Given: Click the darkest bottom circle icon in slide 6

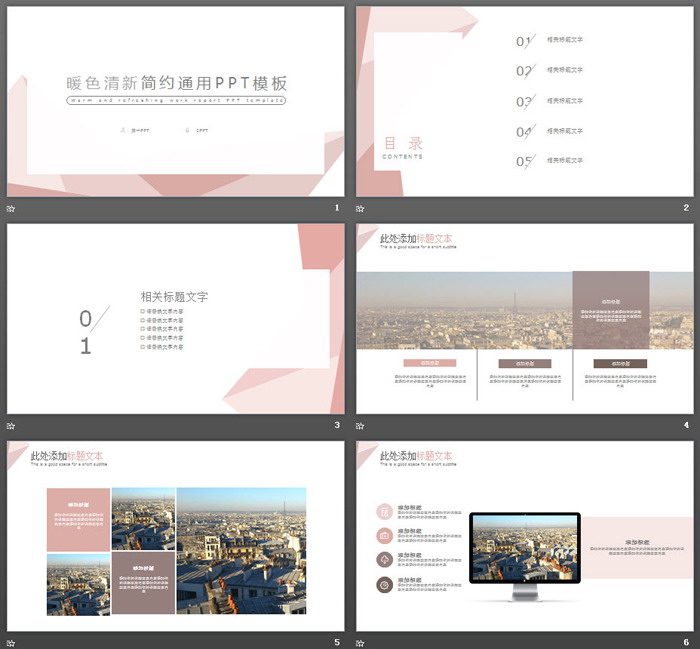Looking at the screenshot, I should coord(385,584).
